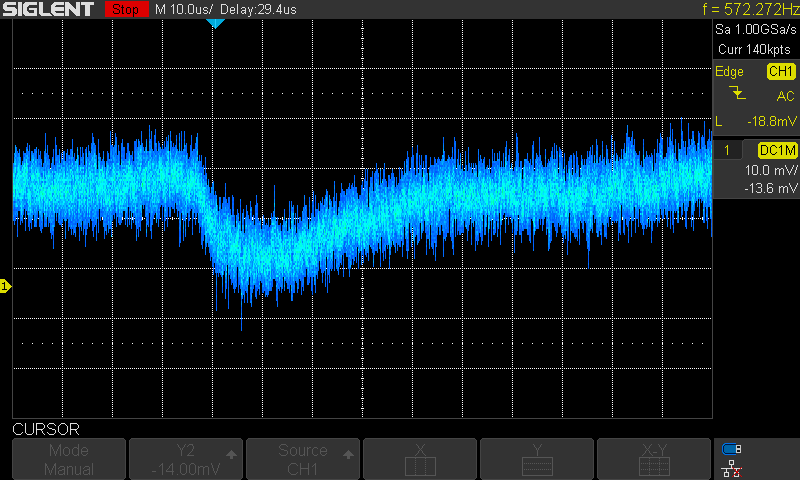Click the trigger level -18.8mV value
The height and width of the screenshot is (480, 800).
tap(771, 121)
